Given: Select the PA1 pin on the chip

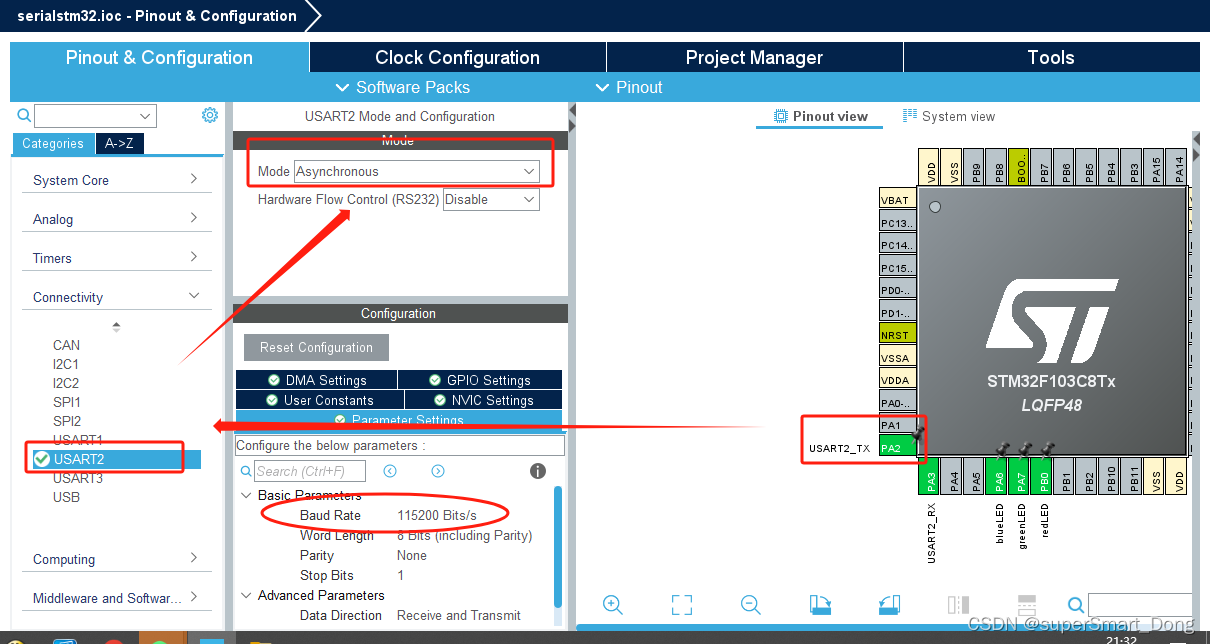Looking at the screenshot, I should pyautogui.click(x=897, y=425).
